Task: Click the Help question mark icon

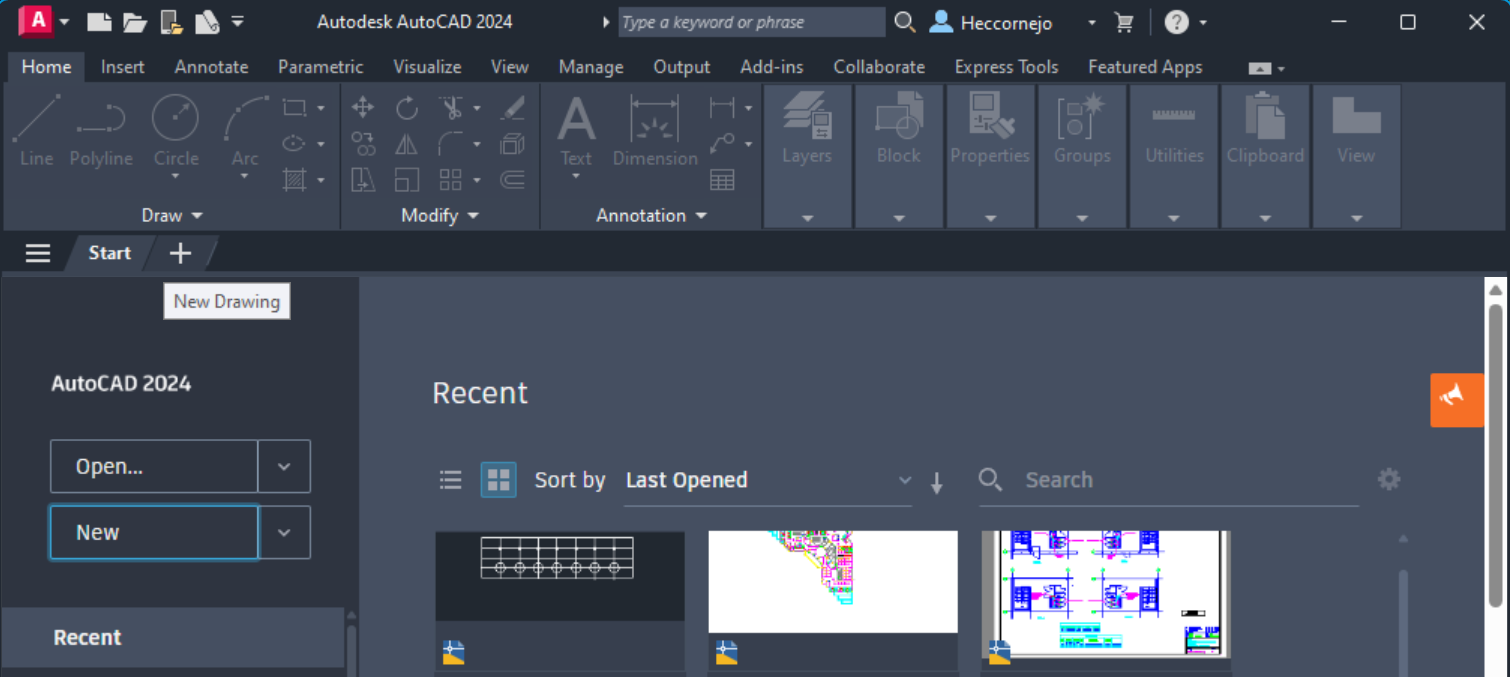Action: pos(1177,22)
